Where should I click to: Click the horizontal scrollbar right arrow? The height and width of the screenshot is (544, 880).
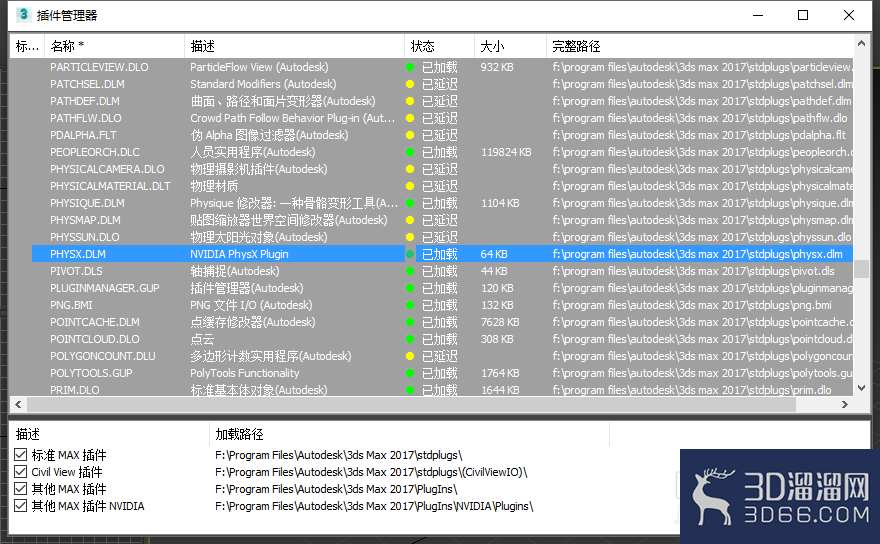[845, 404]
